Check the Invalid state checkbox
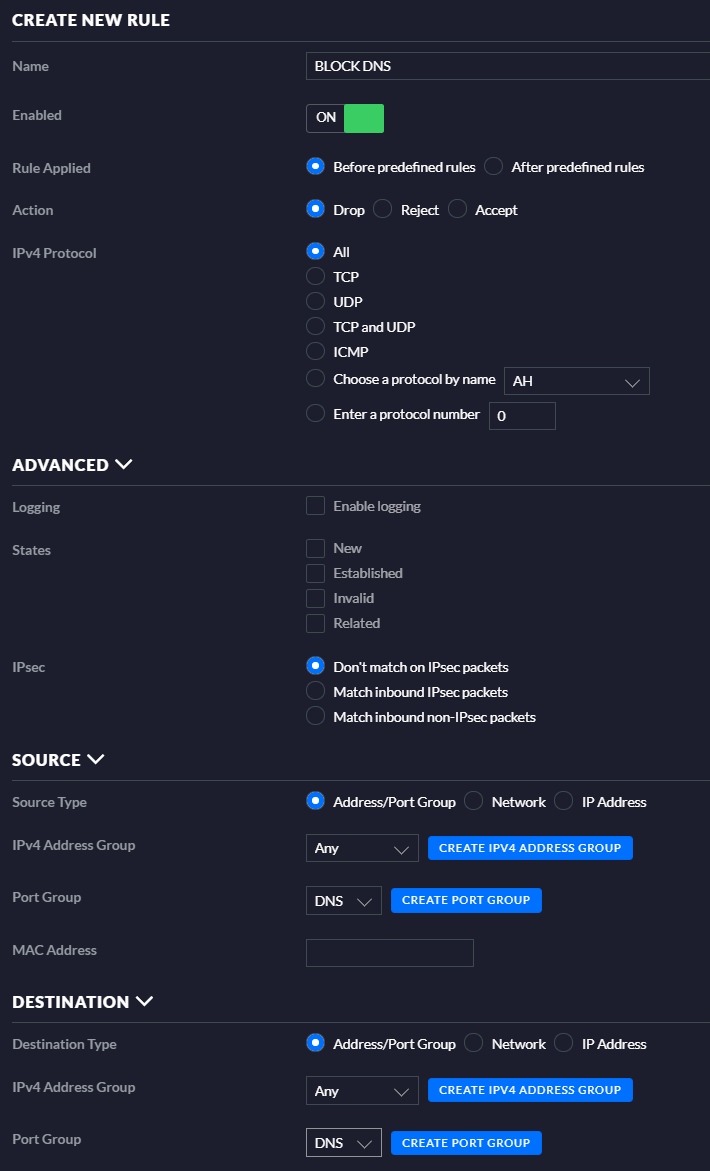Image resolution: width=710 pixels, height=1171 pixels. tap(316, 598)
